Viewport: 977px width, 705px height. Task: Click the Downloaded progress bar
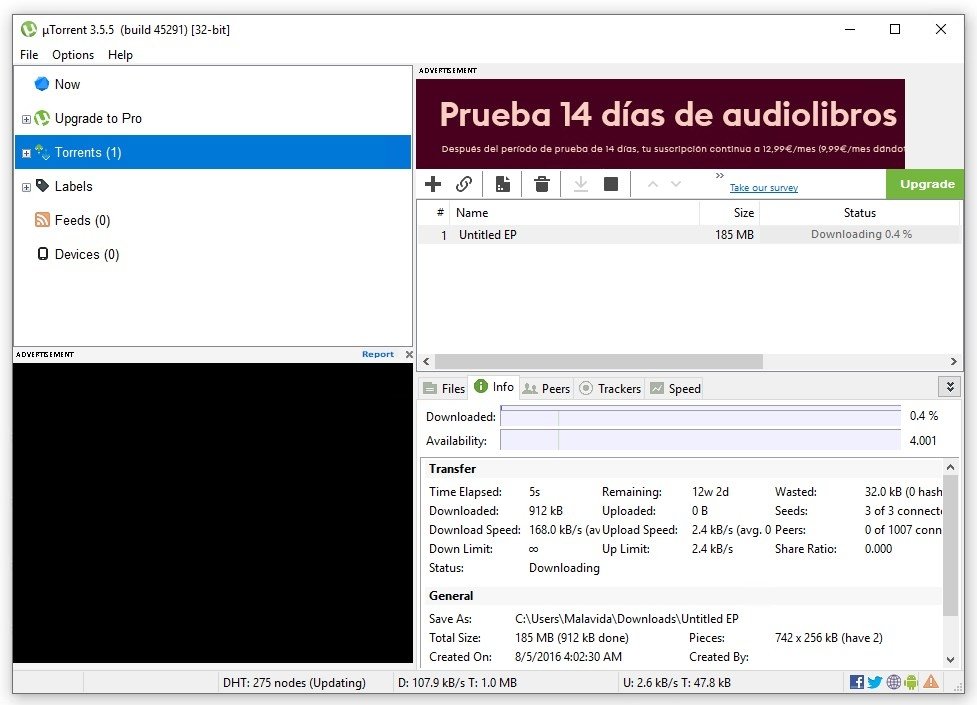700,416
